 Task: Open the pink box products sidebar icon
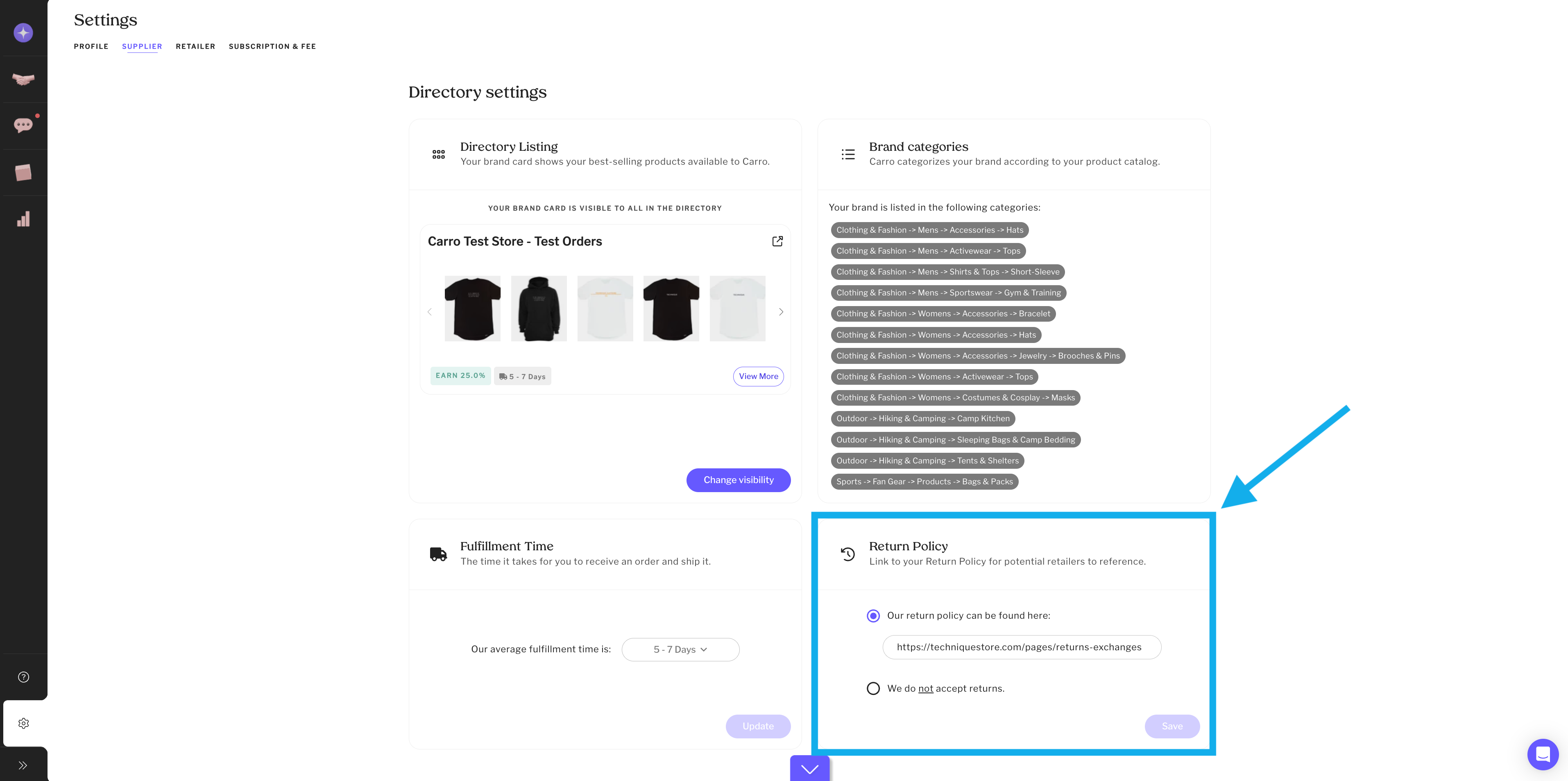click(x=23, y=172)
